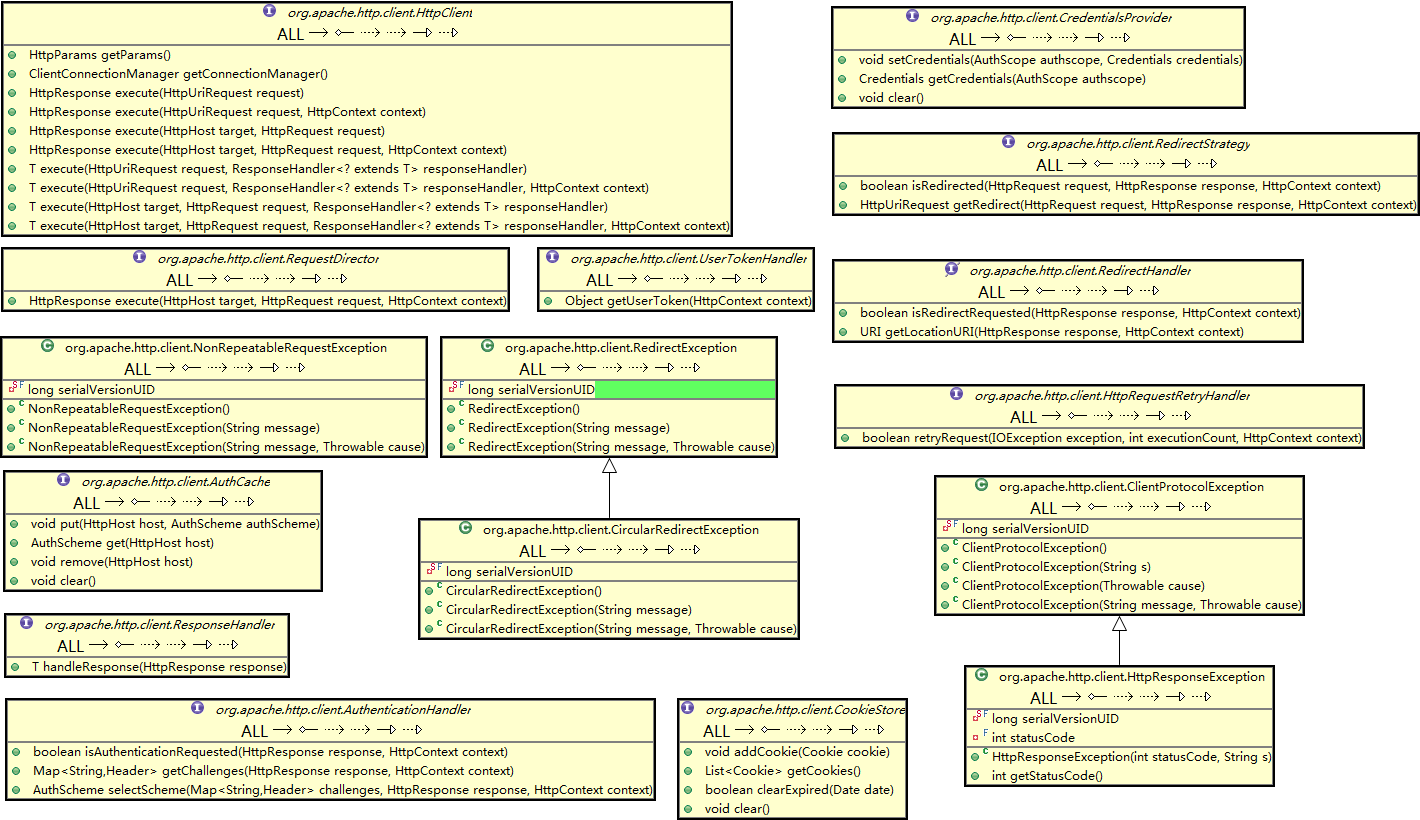Viewport: 1420px width, 820px height.
Task: Click the deprecated RedirectHandler interface icon
Action: (x=952, y=269)
